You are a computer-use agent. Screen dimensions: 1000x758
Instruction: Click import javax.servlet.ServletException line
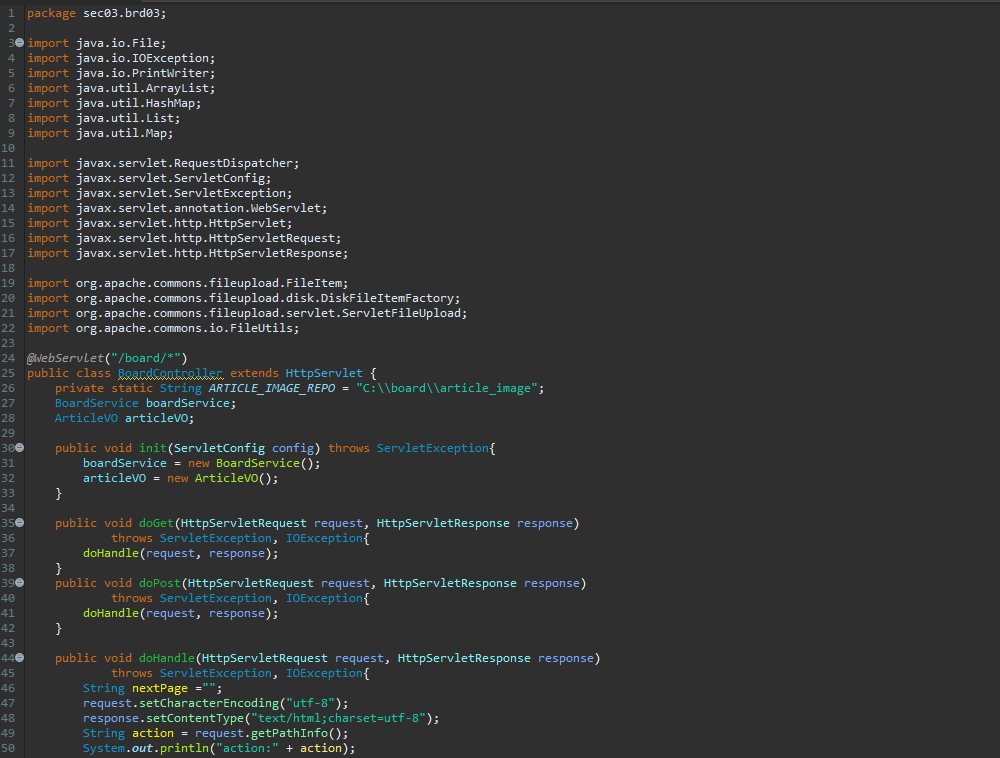[x=159, y=193]
